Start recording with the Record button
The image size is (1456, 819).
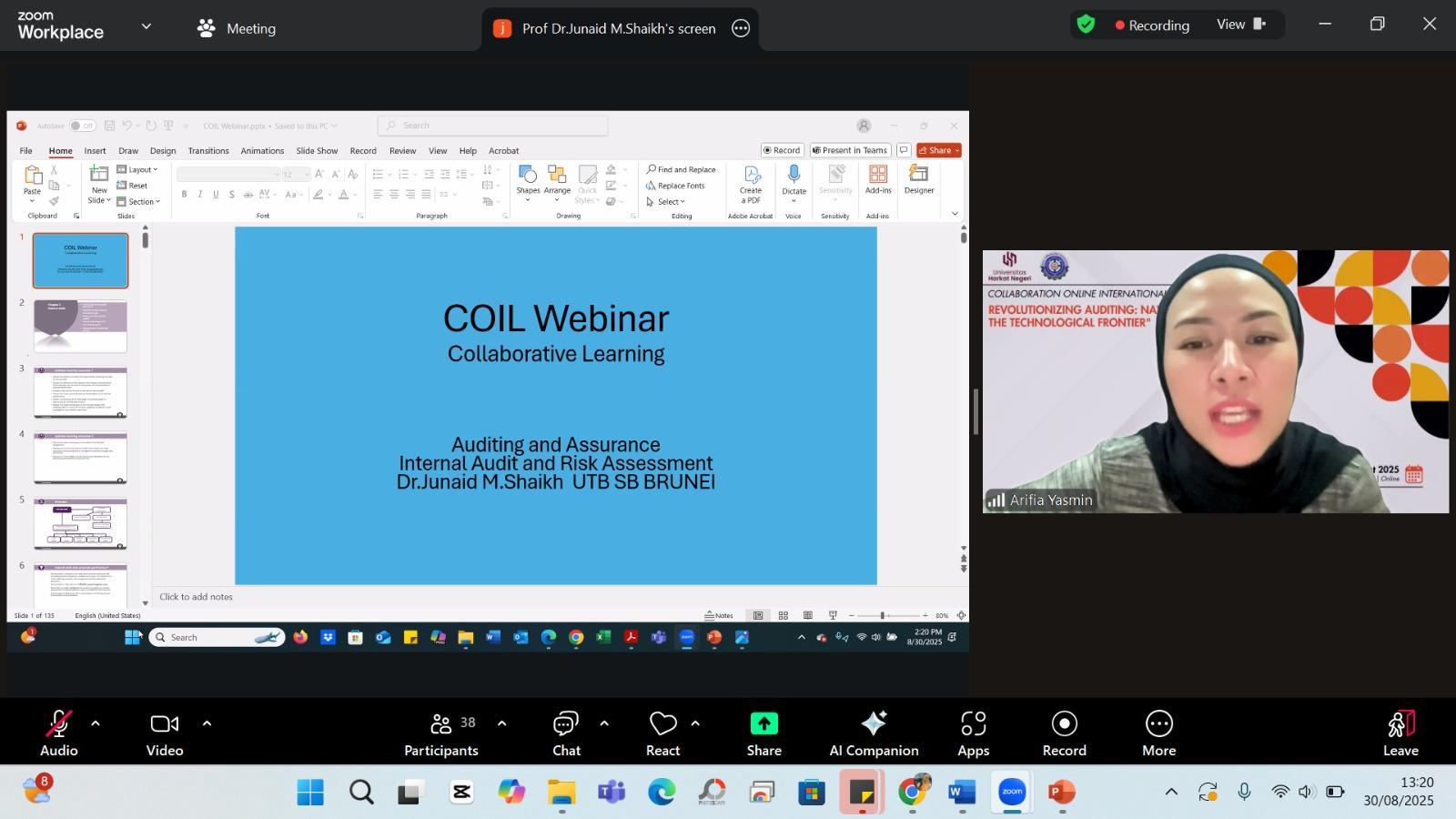1064,733
